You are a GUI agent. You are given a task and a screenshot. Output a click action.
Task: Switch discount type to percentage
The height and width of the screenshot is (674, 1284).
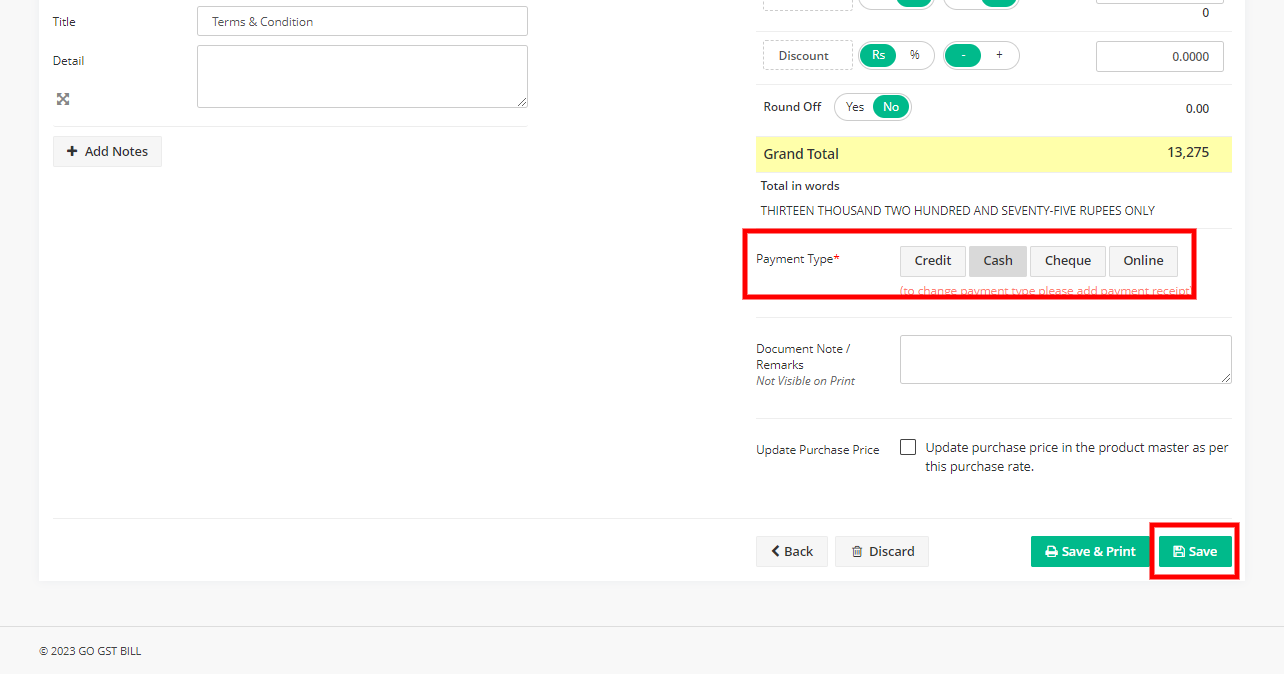pyautogui.click(x=914, y=55)
